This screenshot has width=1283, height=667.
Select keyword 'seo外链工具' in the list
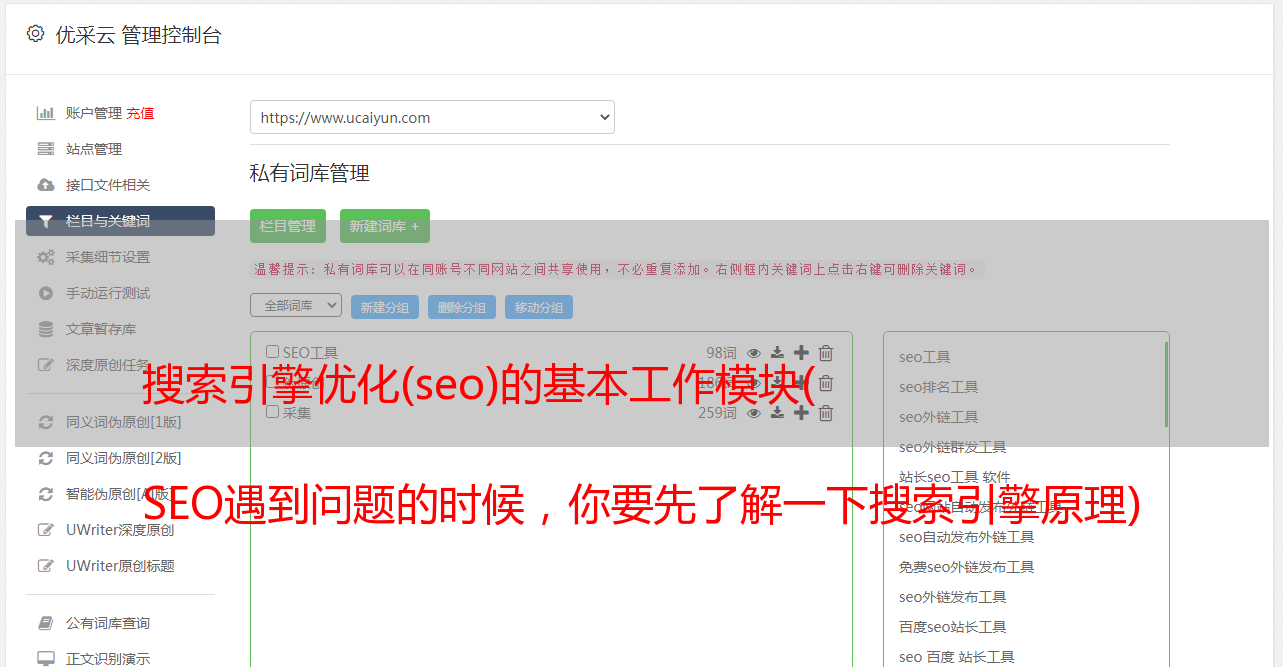[x=939, y=417]
